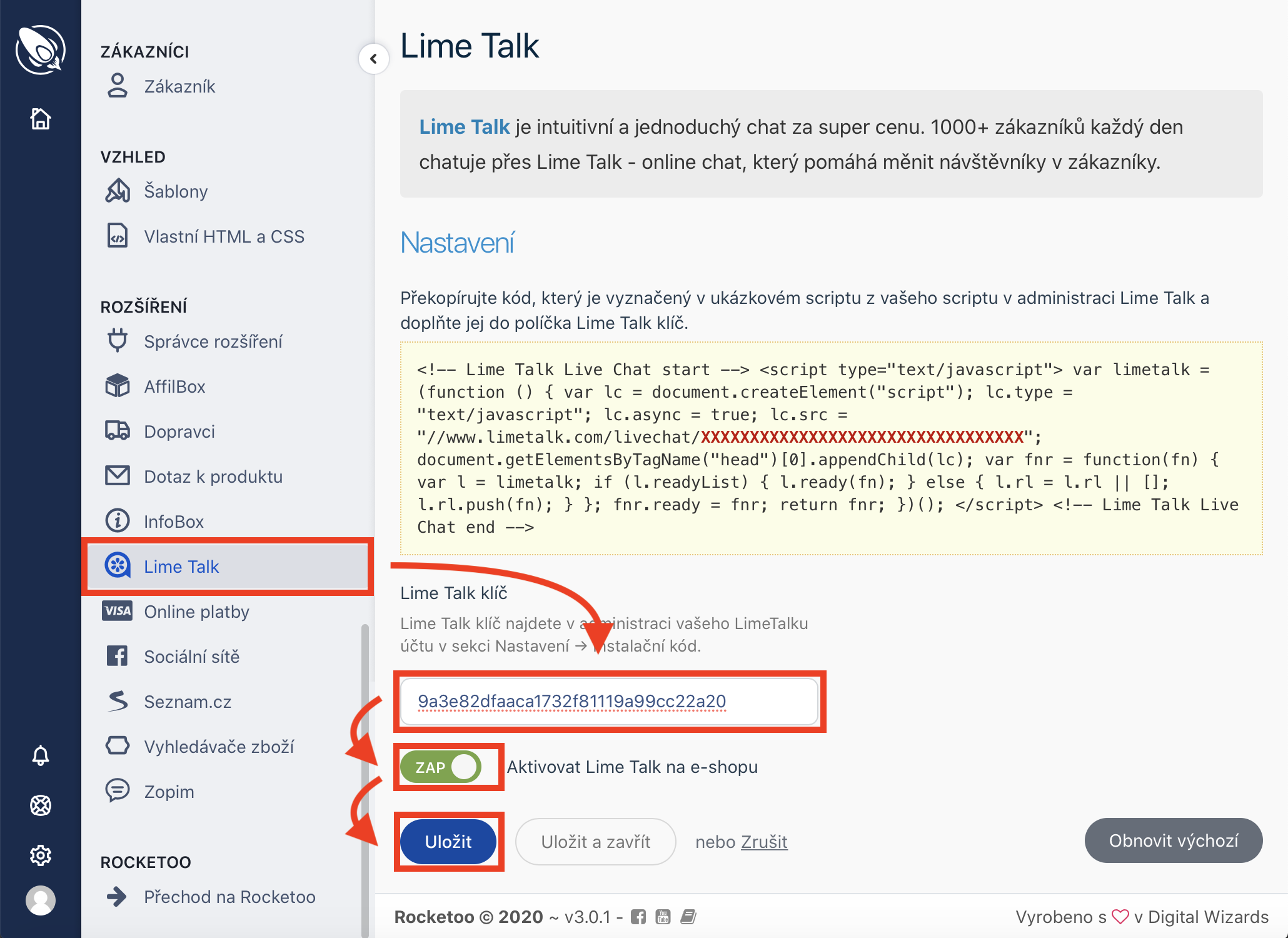Open YouTube icon in footer
Viewport: 1288px width, 938px height.
[x=663, y=917]
